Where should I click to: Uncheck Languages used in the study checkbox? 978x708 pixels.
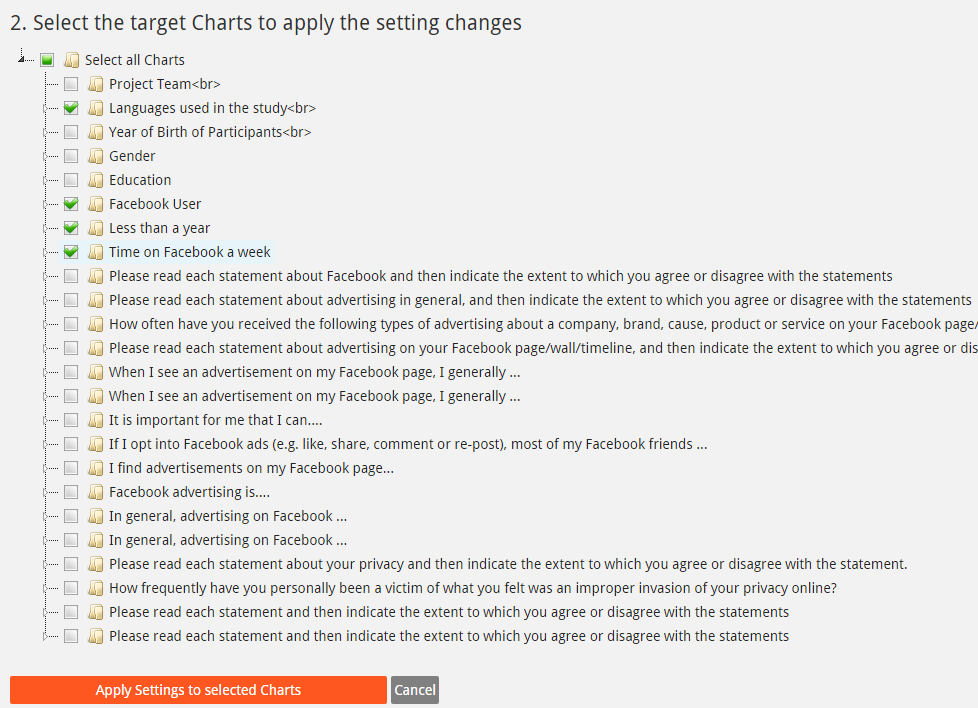(71, 108)
